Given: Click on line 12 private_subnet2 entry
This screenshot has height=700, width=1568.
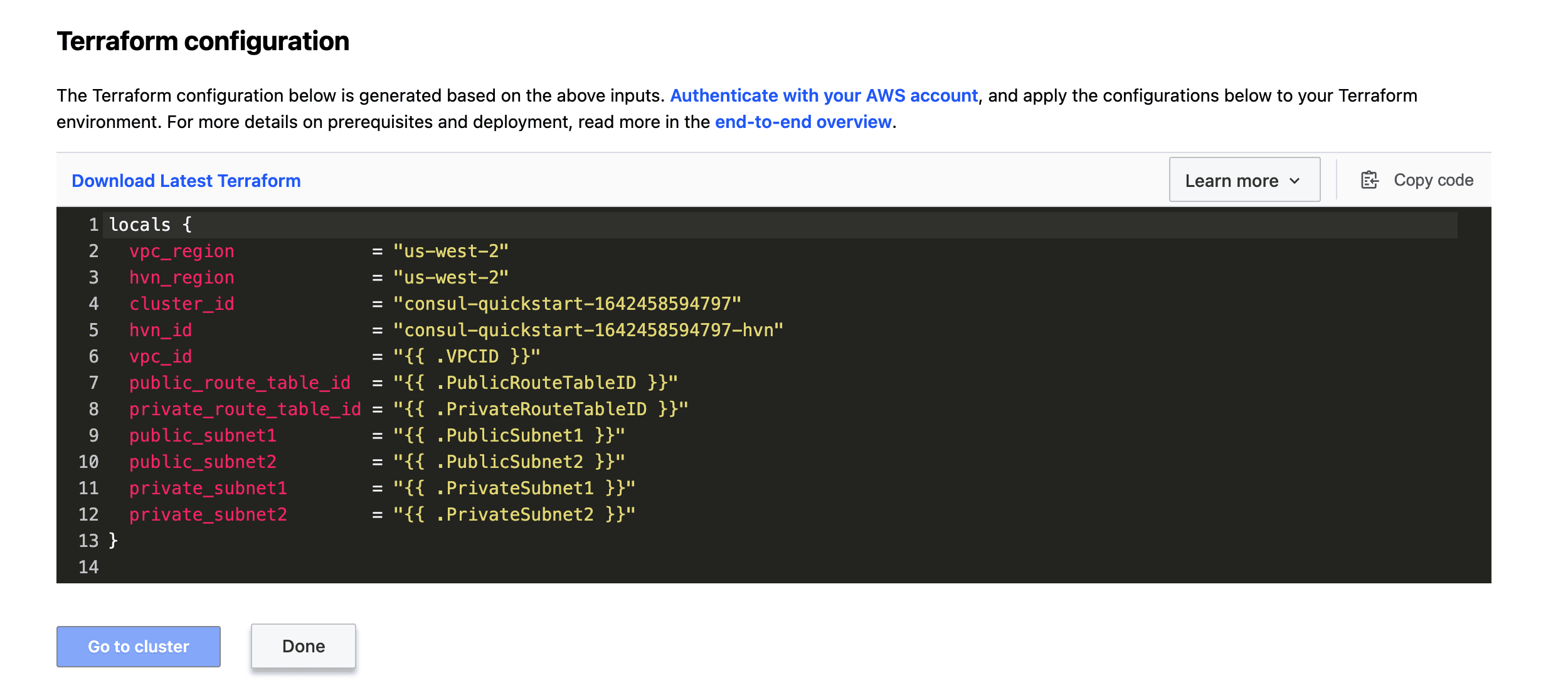Looking at the screenshot, I should 208,515.
